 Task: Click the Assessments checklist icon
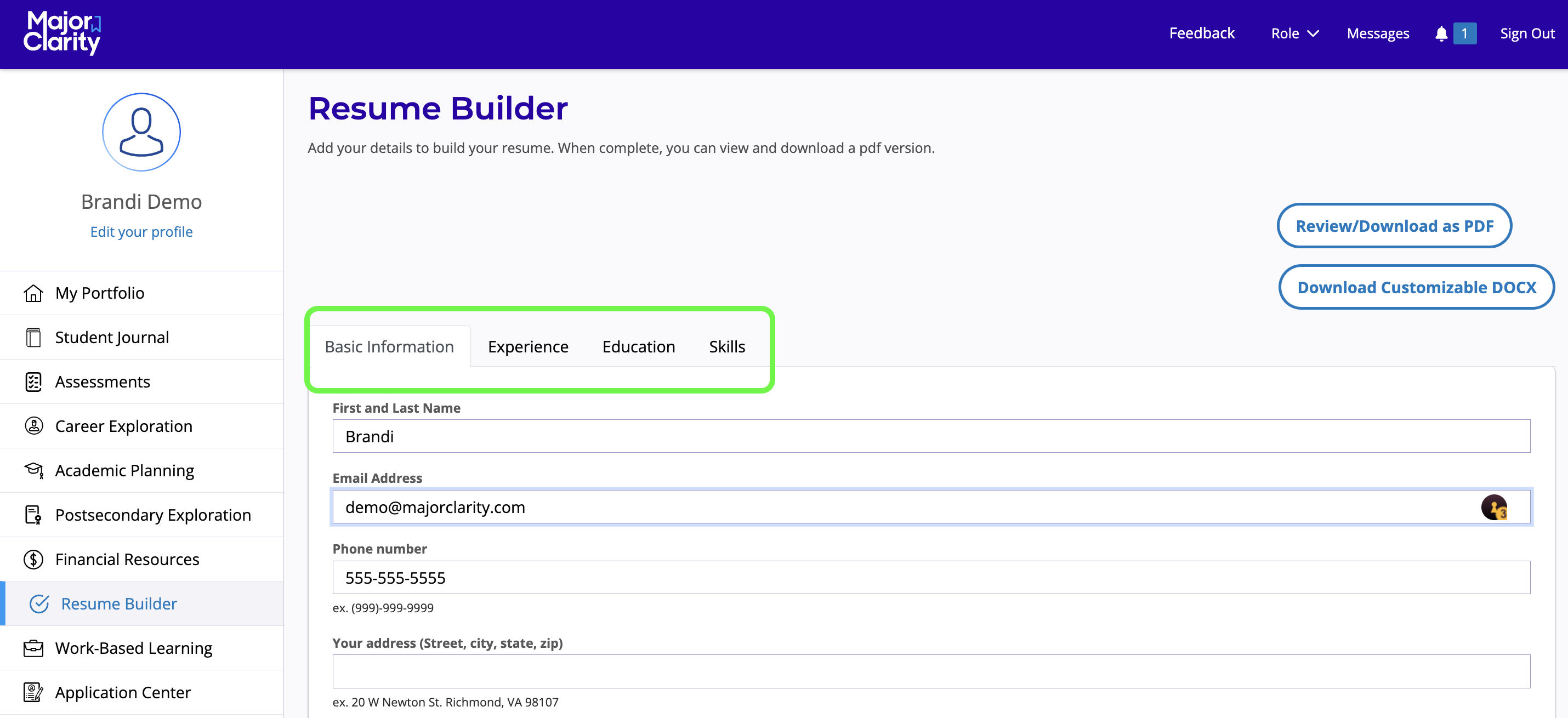33,382
